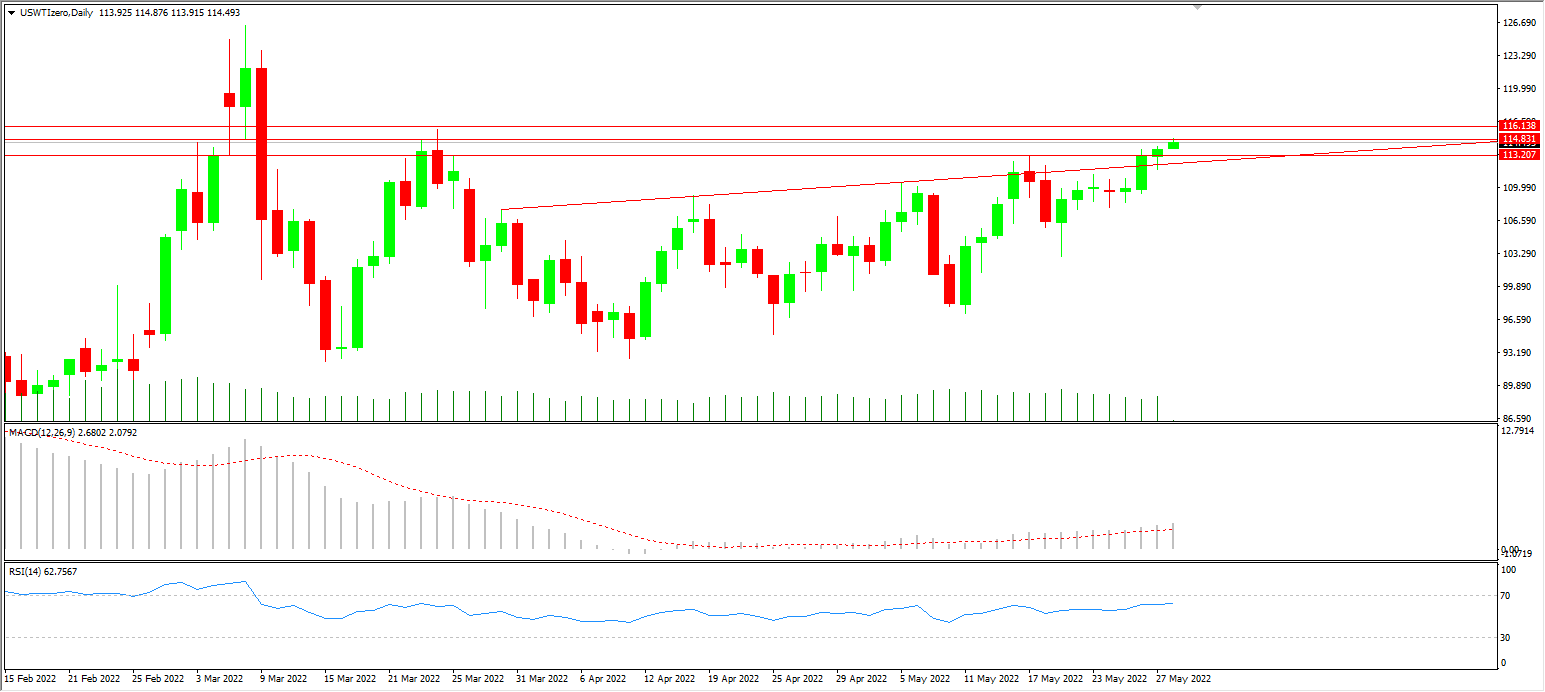The height and width of the screenshot is (692, 1545).
Task: Select the MACD(12,26,9) indicator label
Action: pos(43,433)
